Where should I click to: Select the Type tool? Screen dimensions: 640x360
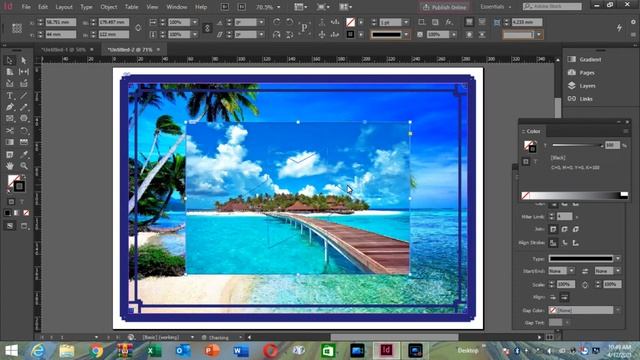10,96
